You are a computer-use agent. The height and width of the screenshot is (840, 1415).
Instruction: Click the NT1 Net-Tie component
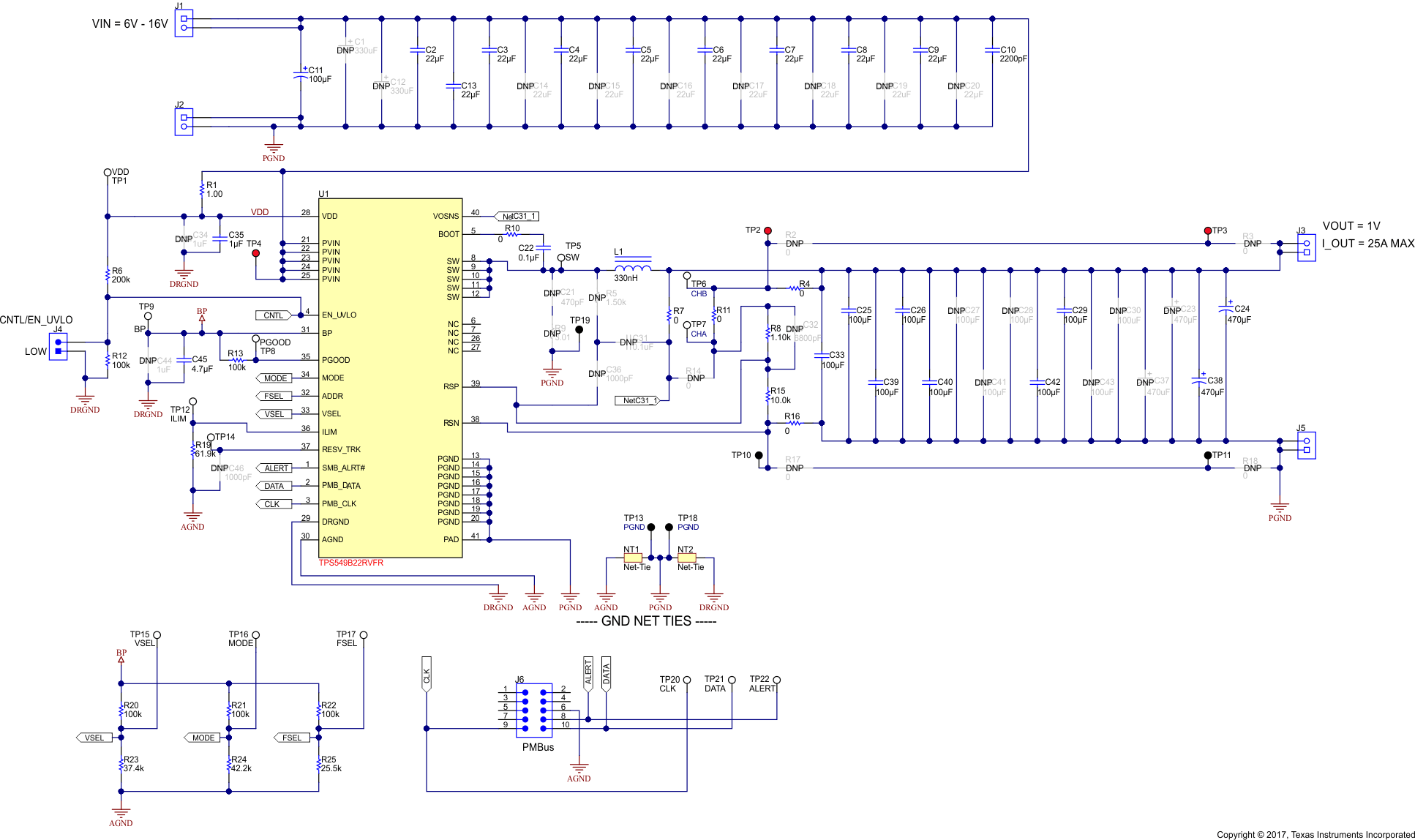coord(633,558)
